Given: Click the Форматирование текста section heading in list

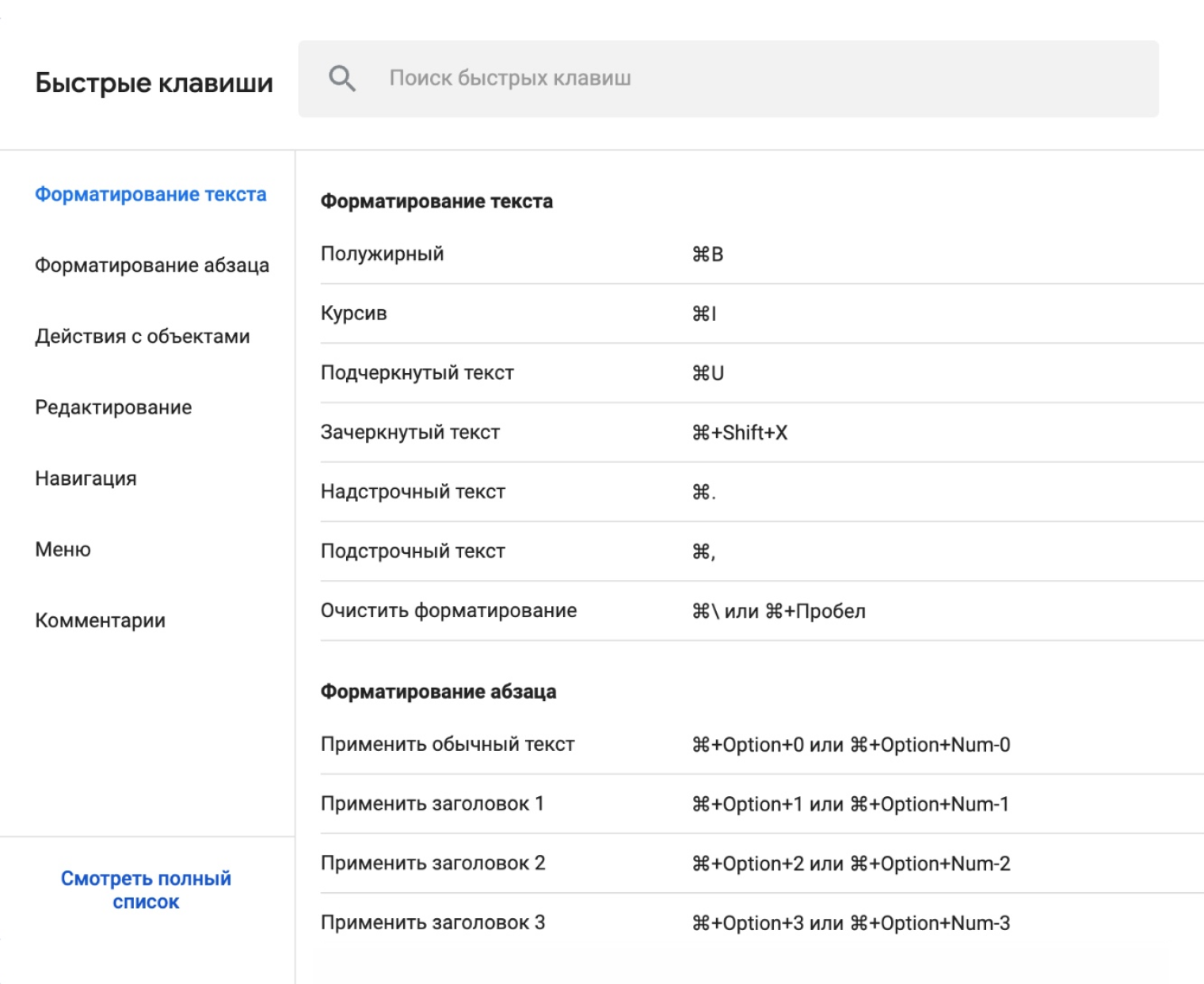Looking at the screenshot, I should point(436,201).
